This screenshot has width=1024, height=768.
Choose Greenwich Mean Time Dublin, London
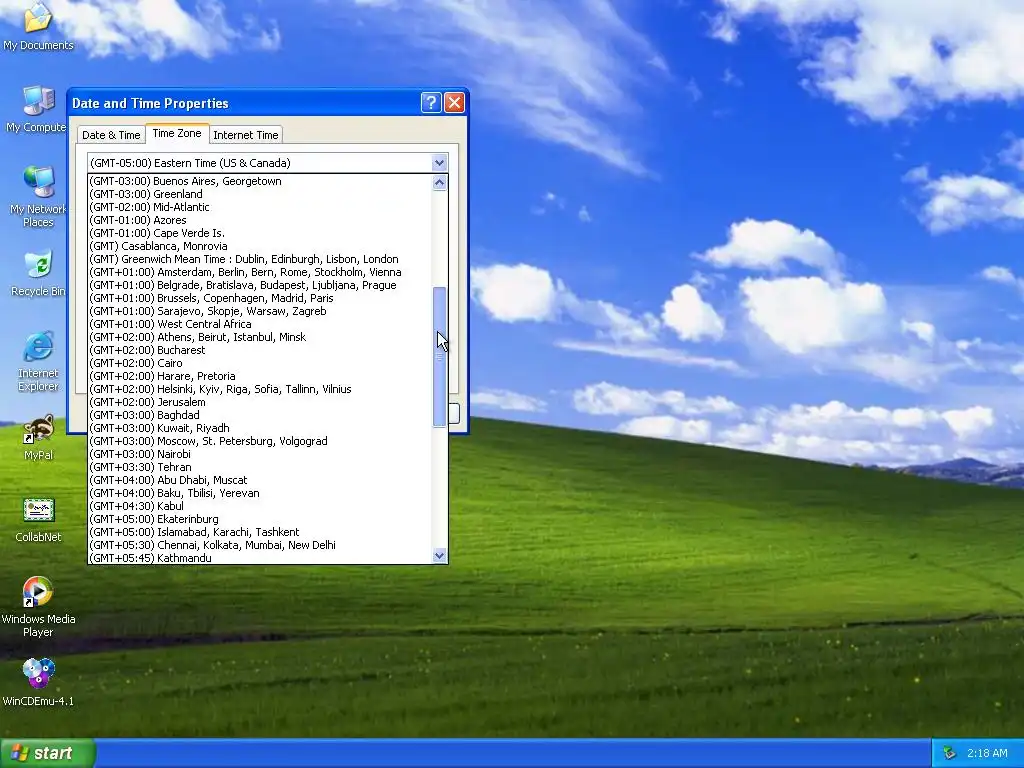click(x=260, y=259)
